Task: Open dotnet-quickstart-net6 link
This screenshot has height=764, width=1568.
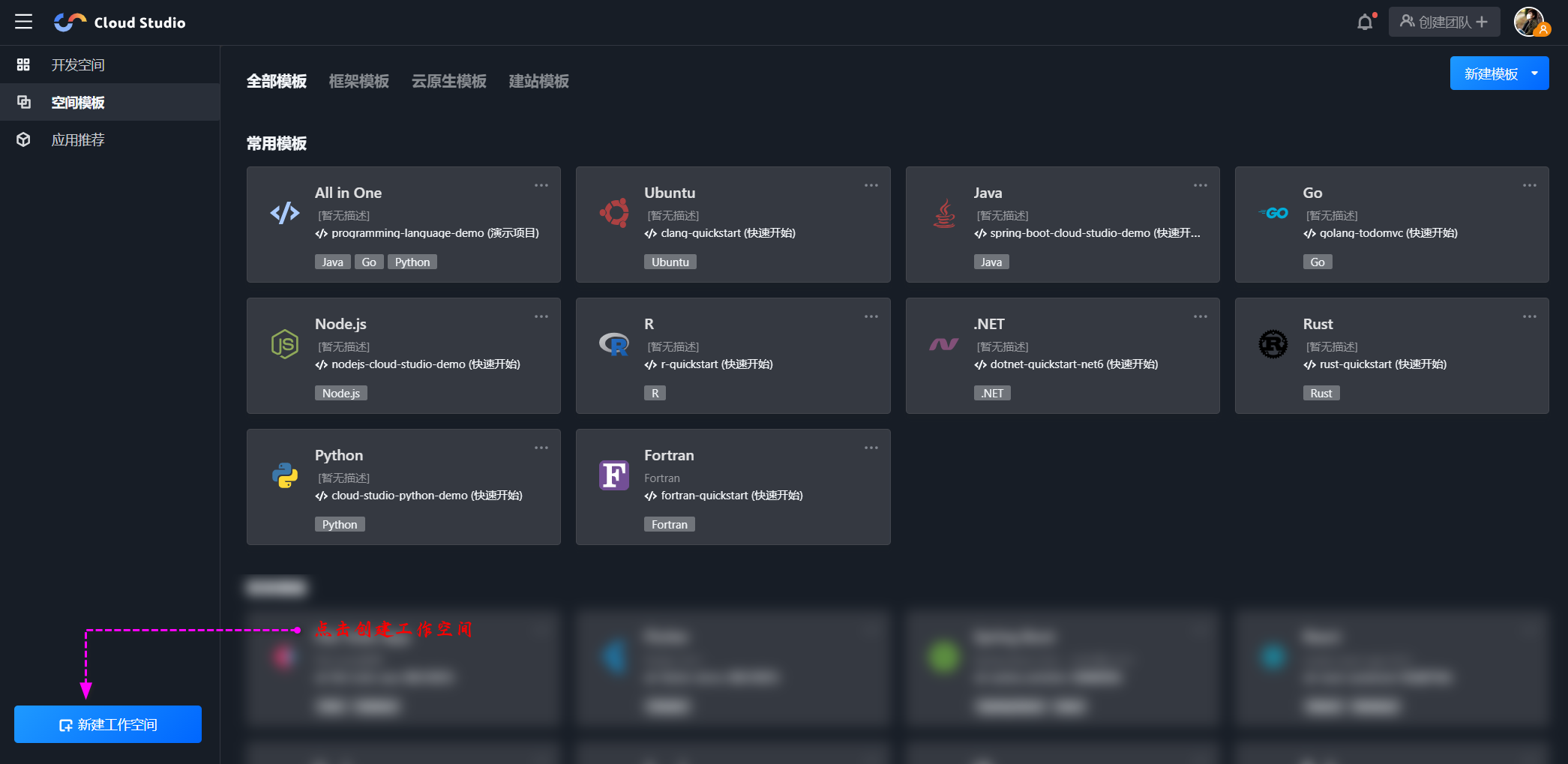Action: (1066, 364)
